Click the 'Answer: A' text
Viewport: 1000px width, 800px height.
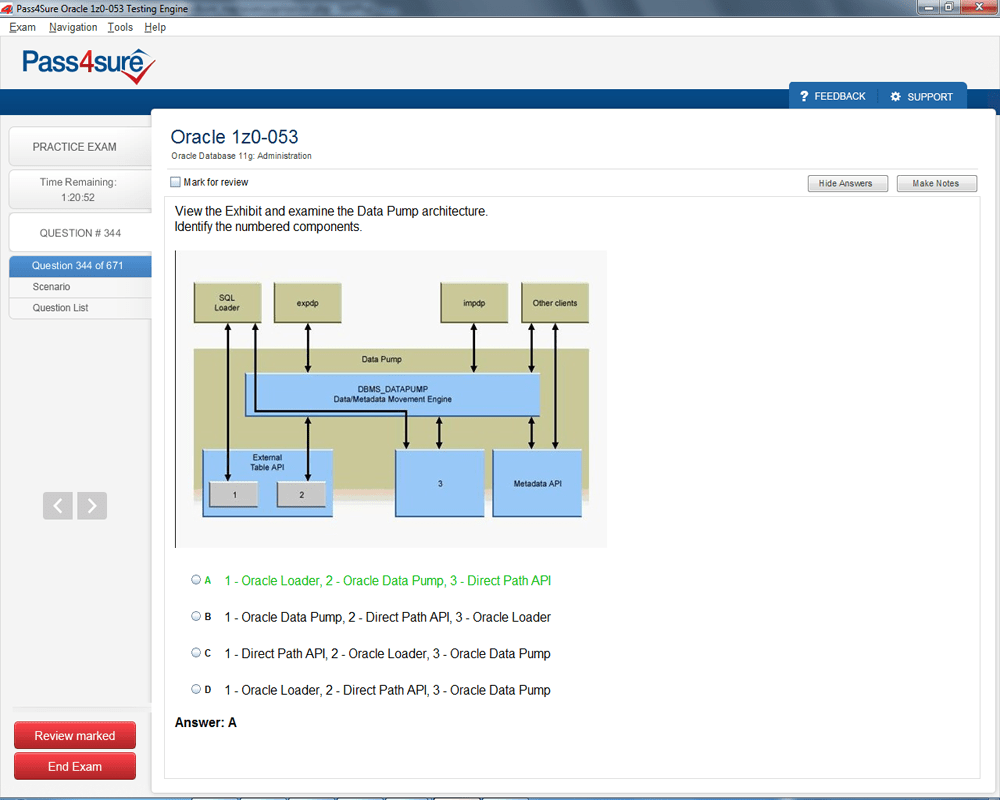pyautogui.click(x=205, y=722)
